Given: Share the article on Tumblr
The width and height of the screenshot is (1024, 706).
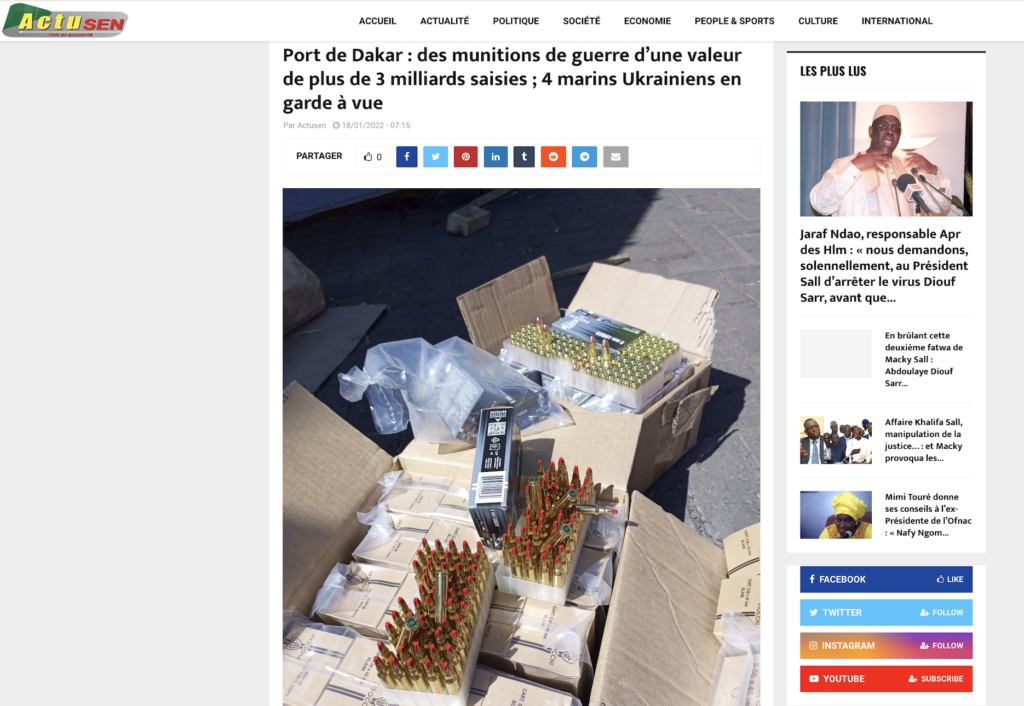Looking at the screenshot, I should pyautogui.click(x=524, y=157).
